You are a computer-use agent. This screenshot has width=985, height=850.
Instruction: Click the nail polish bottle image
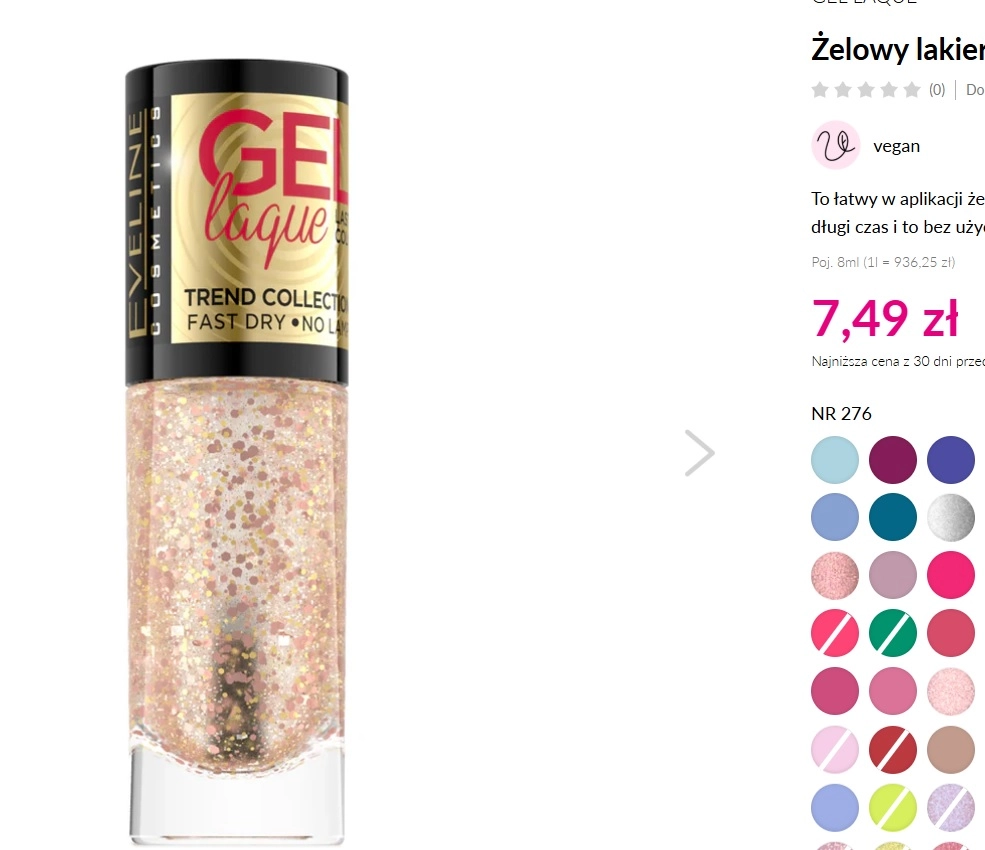click(x=237, y=452)
